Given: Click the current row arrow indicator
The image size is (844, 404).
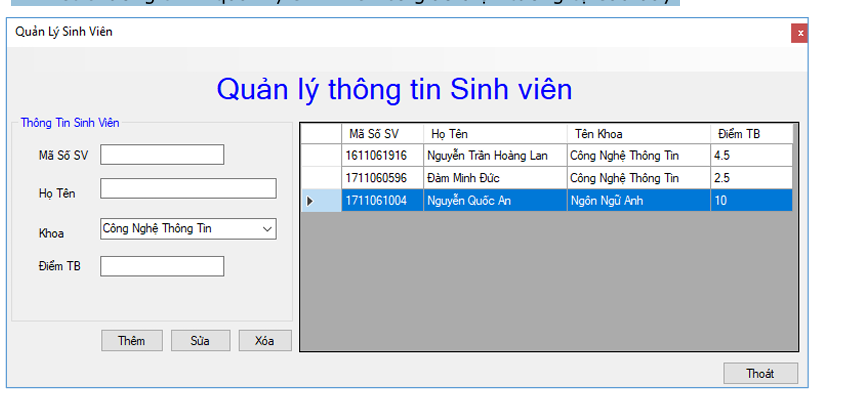Looking at the screenshot, I should pyautogui.click(x=310, y=201).
